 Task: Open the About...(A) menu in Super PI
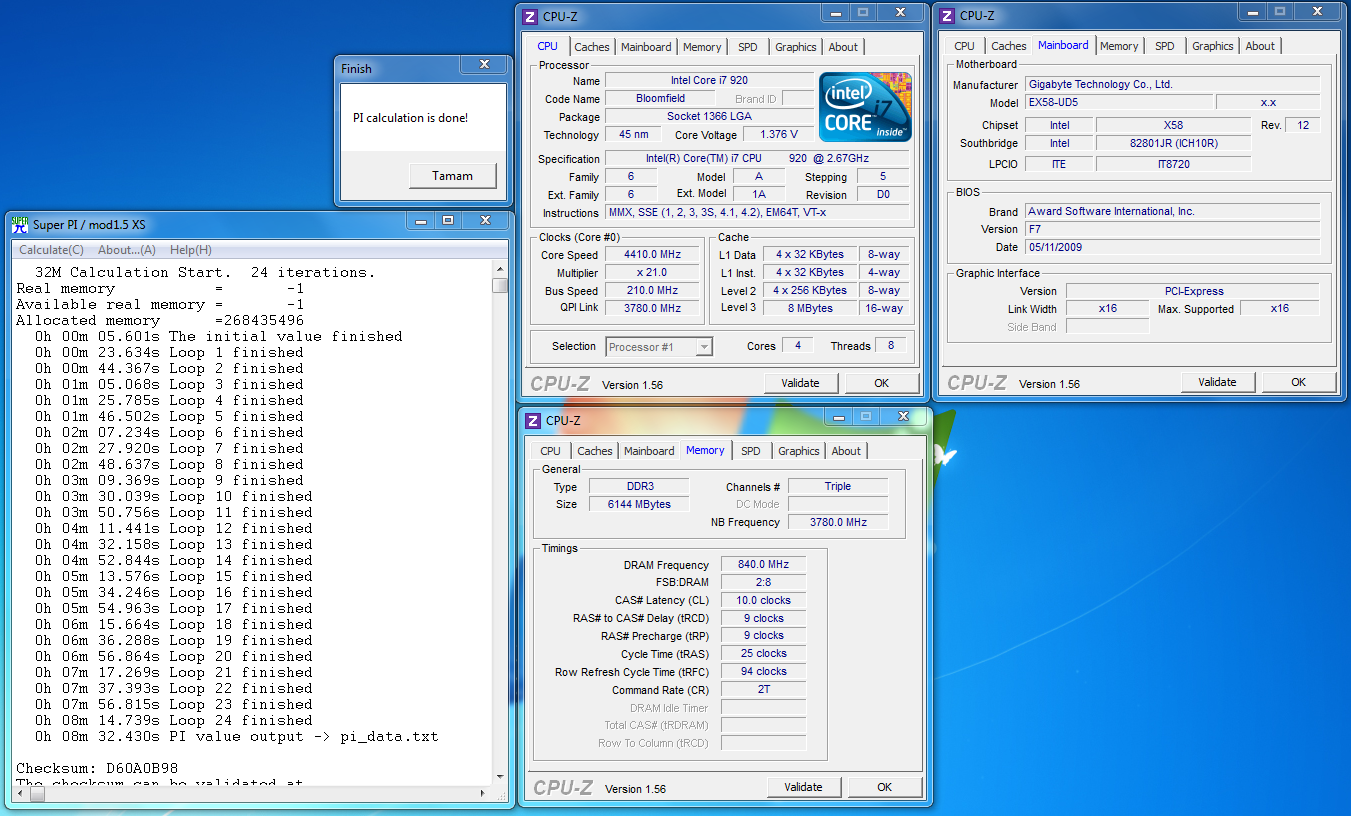pyautogui.click(x=127, y=250)
